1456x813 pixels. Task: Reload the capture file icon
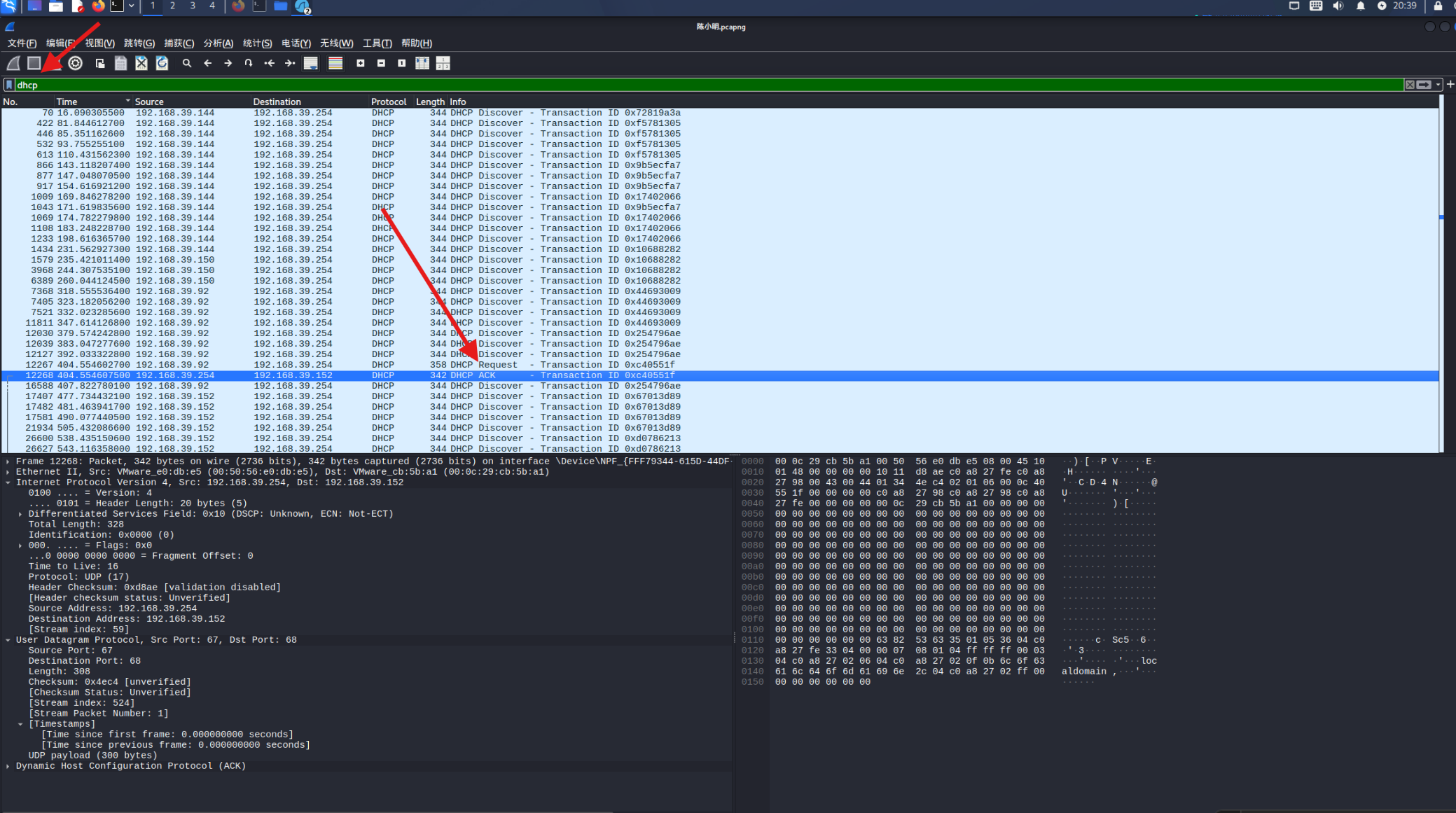click(x=162, y=63)
